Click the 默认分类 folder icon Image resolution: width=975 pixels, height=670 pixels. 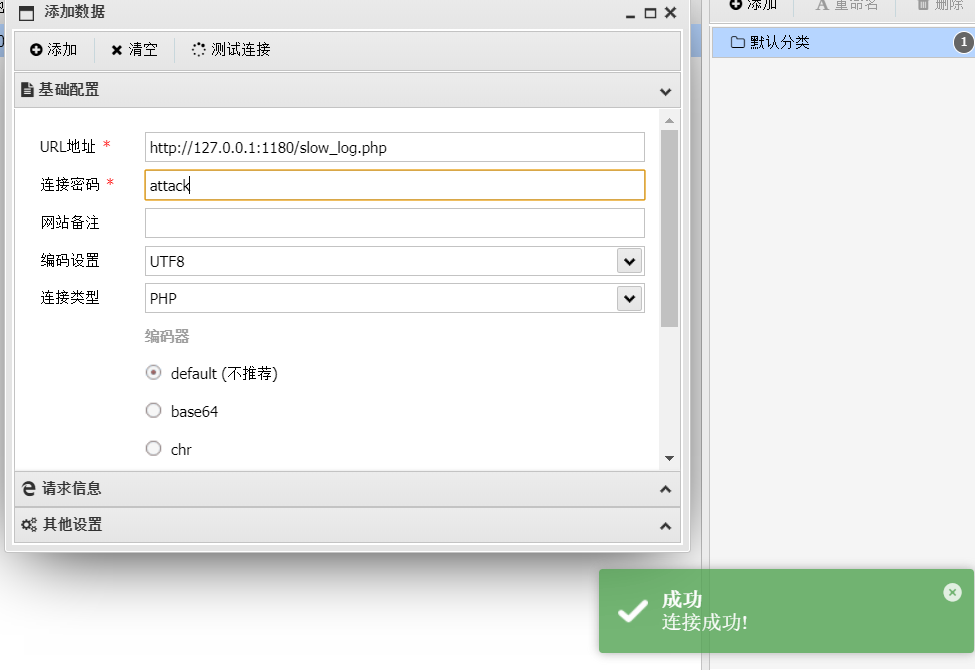coord(738,42)
